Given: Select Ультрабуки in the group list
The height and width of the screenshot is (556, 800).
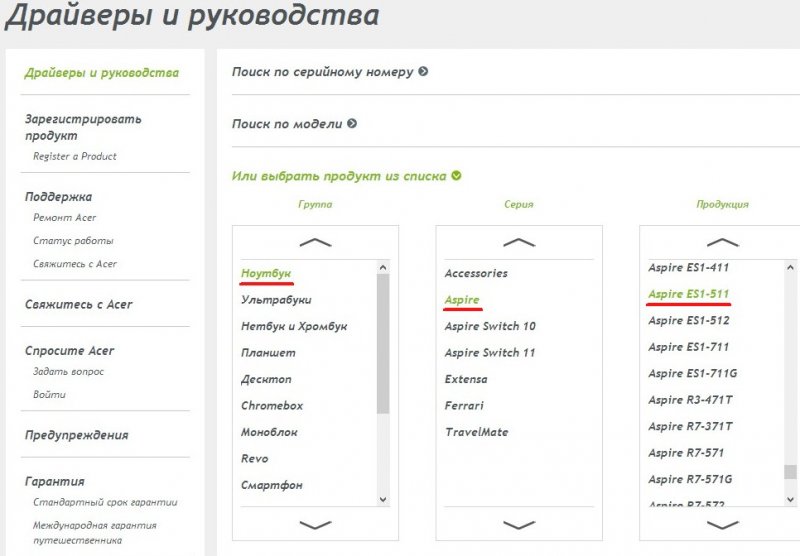Looking at the screenshot, I should [276, 300].
